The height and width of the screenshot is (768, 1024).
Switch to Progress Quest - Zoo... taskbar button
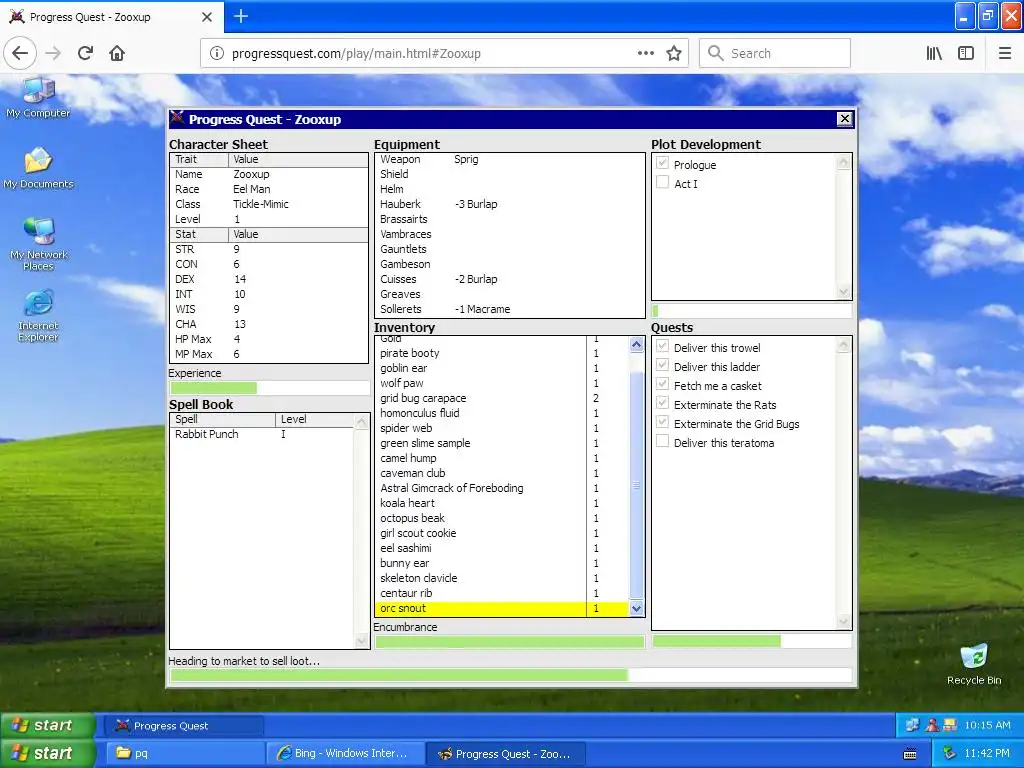pyautogui.click(x=505, y=753)
